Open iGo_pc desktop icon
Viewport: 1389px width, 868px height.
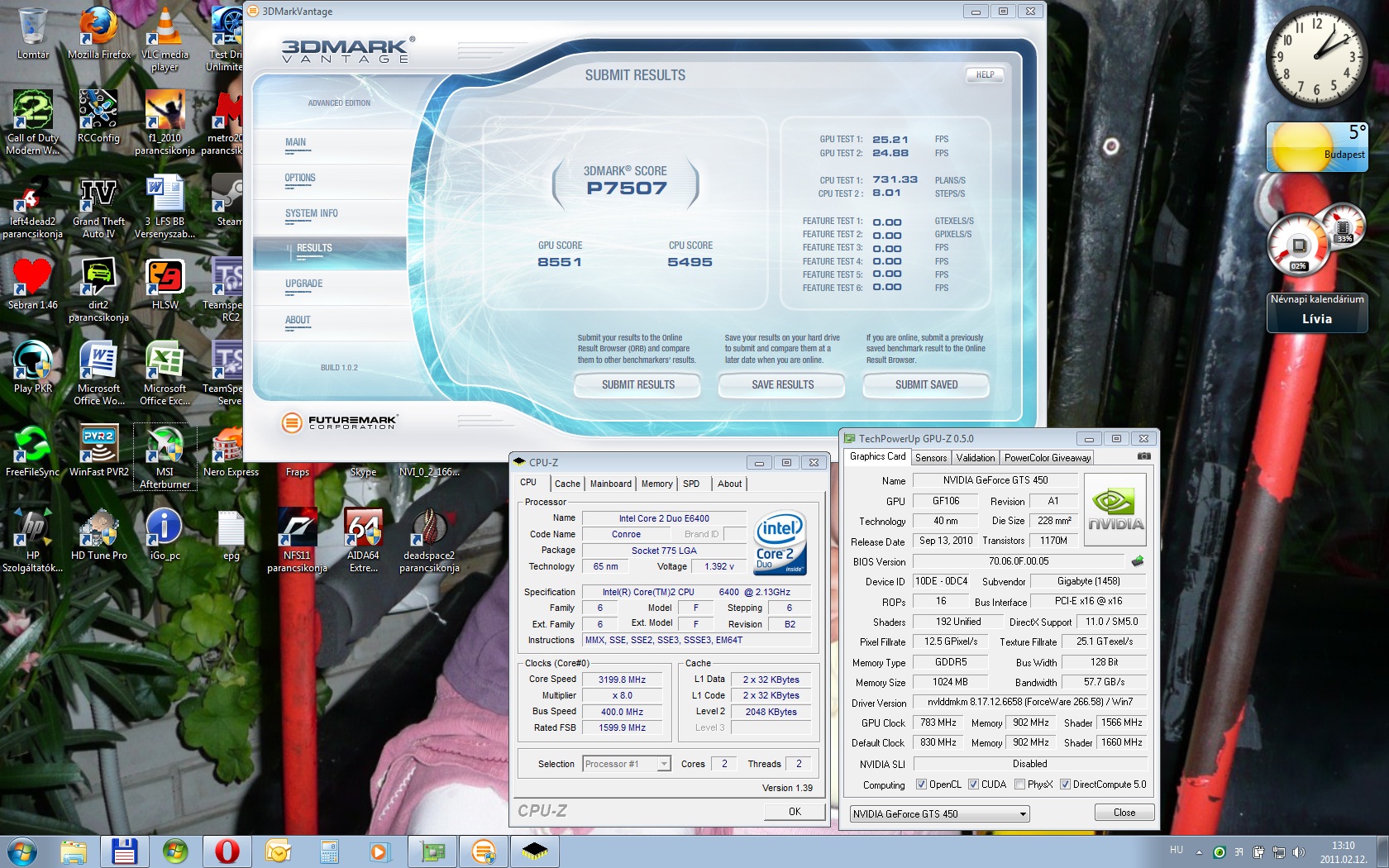[165, 534]
